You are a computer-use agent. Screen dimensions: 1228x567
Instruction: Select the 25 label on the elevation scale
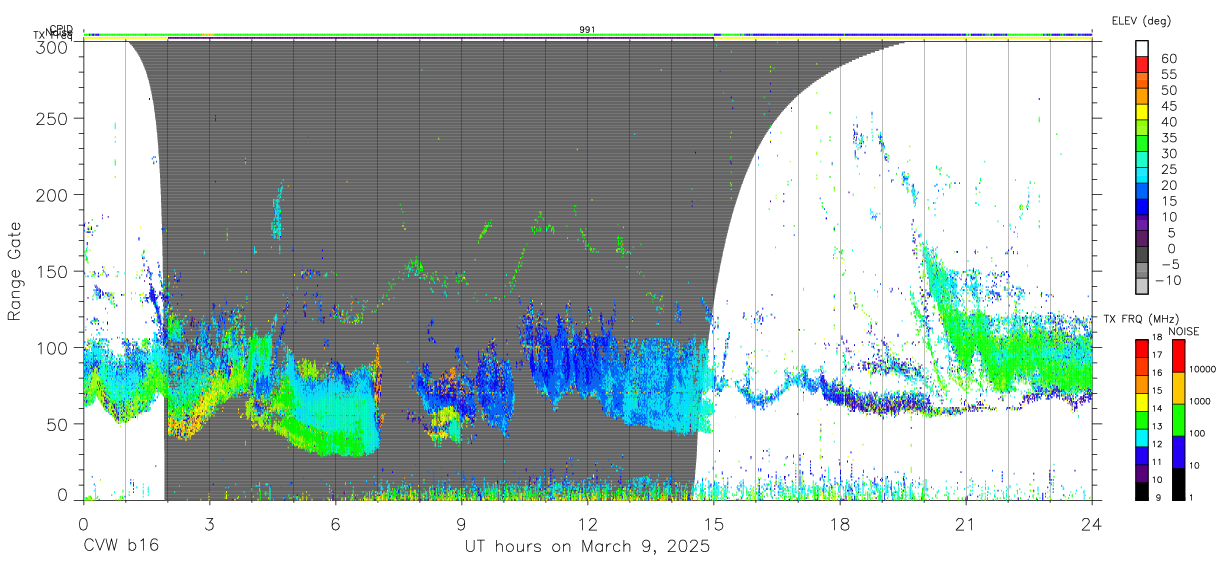(1167, 169)
